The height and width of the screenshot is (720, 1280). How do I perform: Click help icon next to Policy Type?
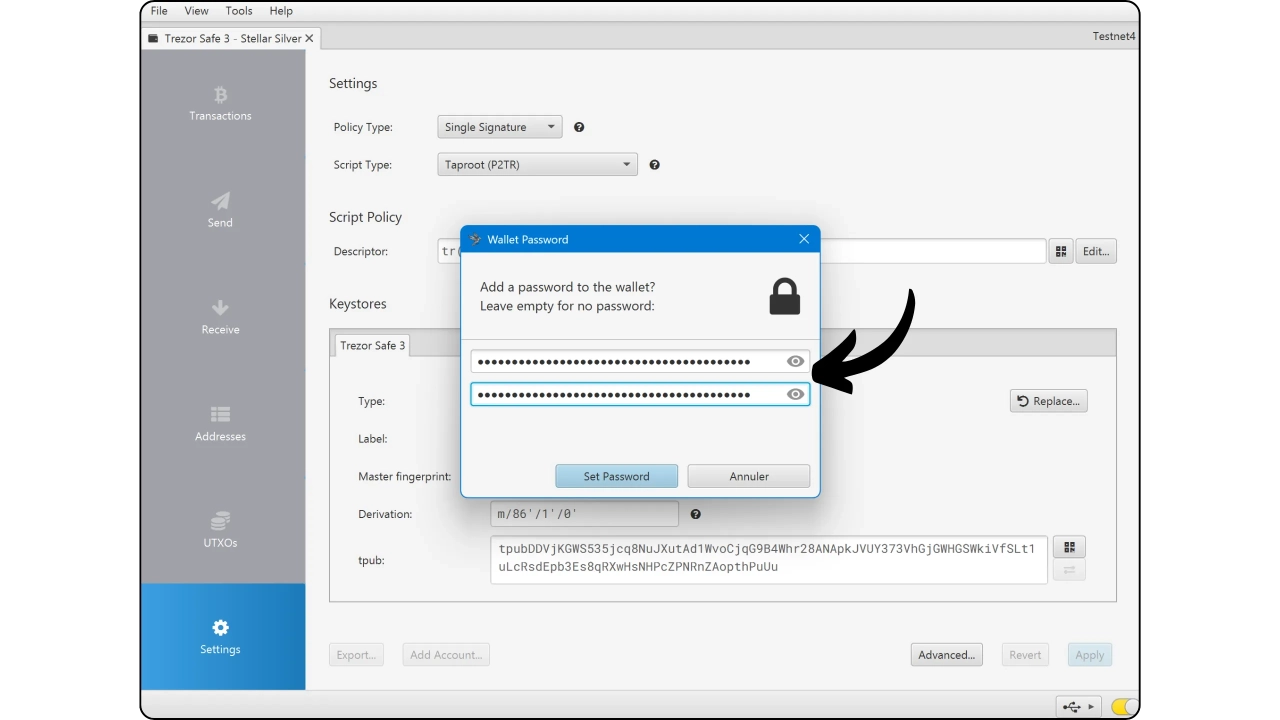tap(579, 127)
